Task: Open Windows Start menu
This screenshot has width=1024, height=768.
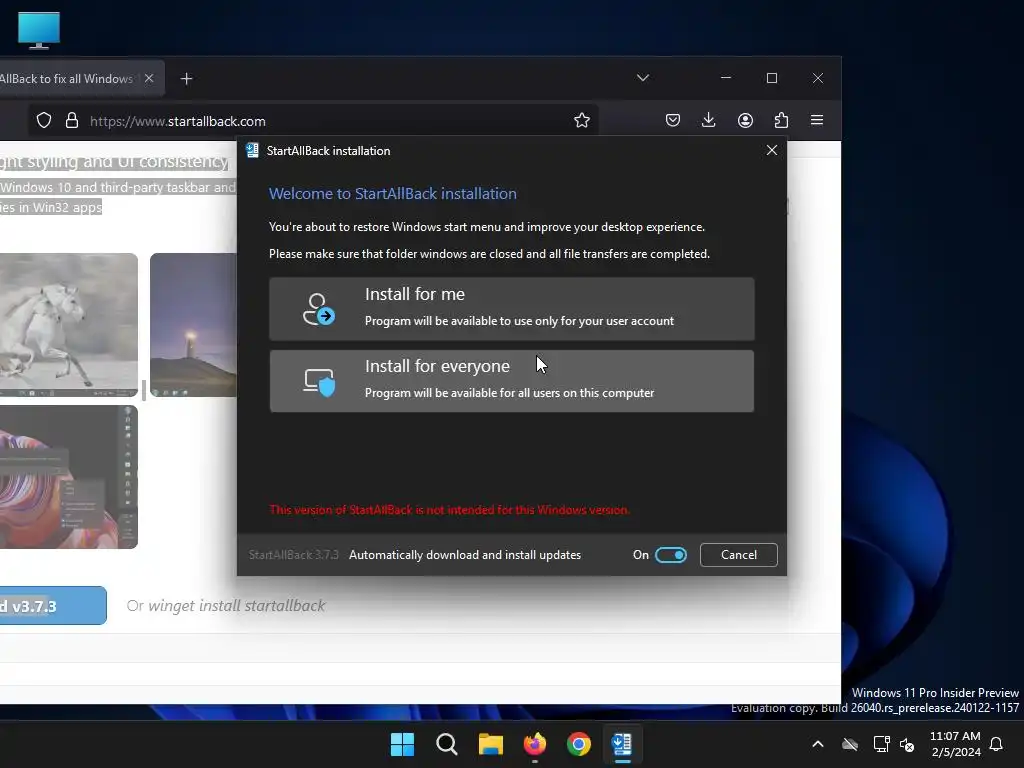Action: 402,744
